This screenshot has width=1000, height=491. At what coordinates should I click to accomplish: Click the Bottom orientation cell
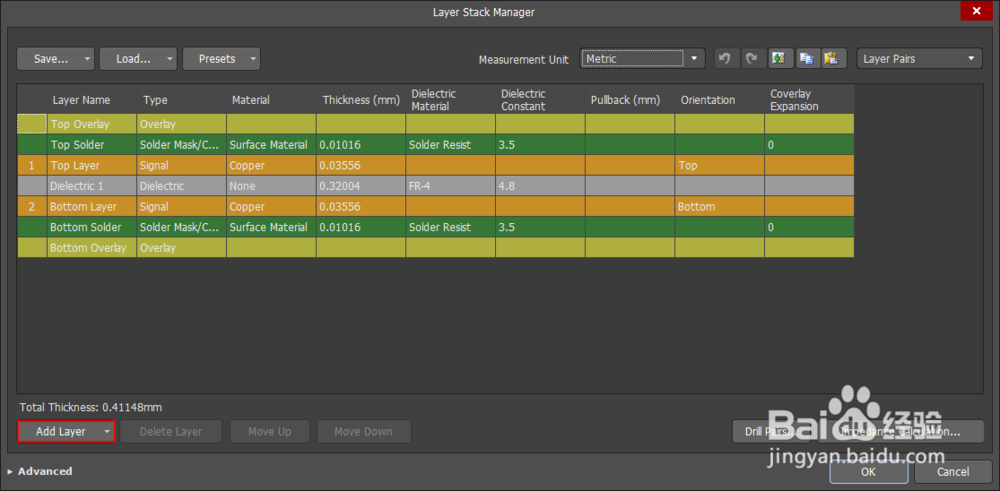tap(720, 207)
